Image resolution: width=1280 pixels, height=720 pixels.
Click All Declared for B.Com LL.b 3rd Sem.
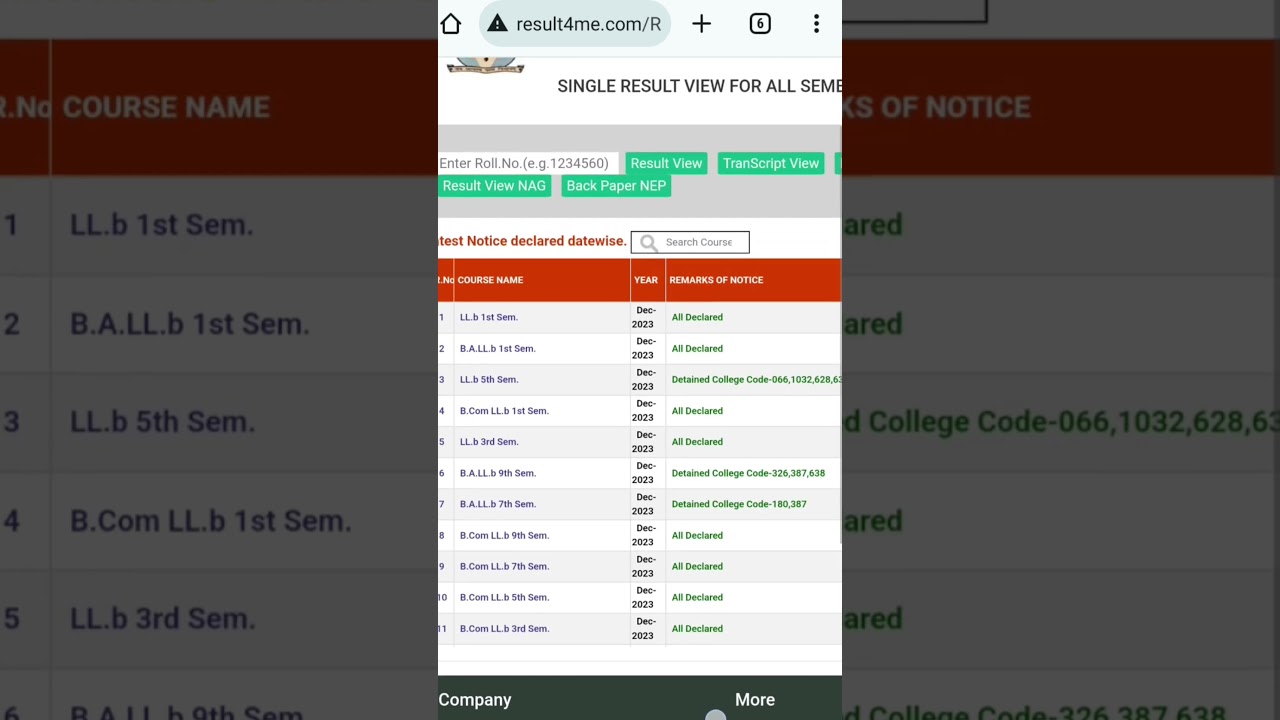[x=697, y=628]
